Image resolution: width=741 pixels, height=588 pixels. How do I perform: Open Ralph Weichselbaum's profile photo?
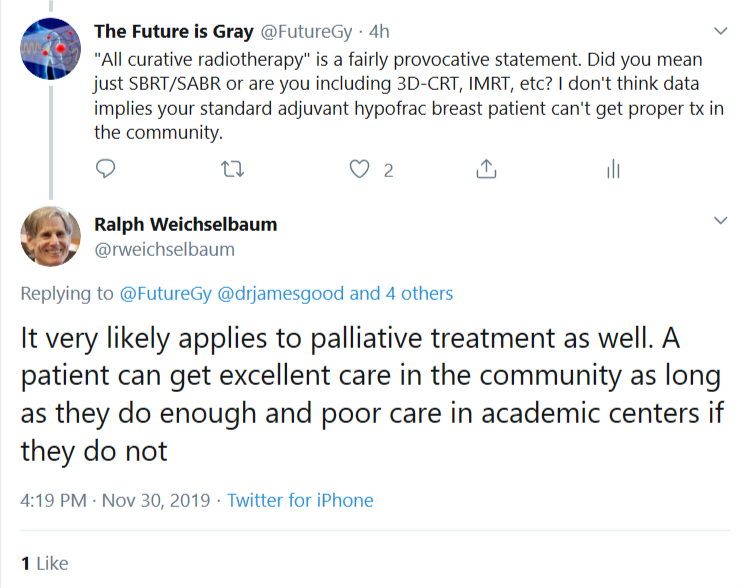tap(51, 236)
